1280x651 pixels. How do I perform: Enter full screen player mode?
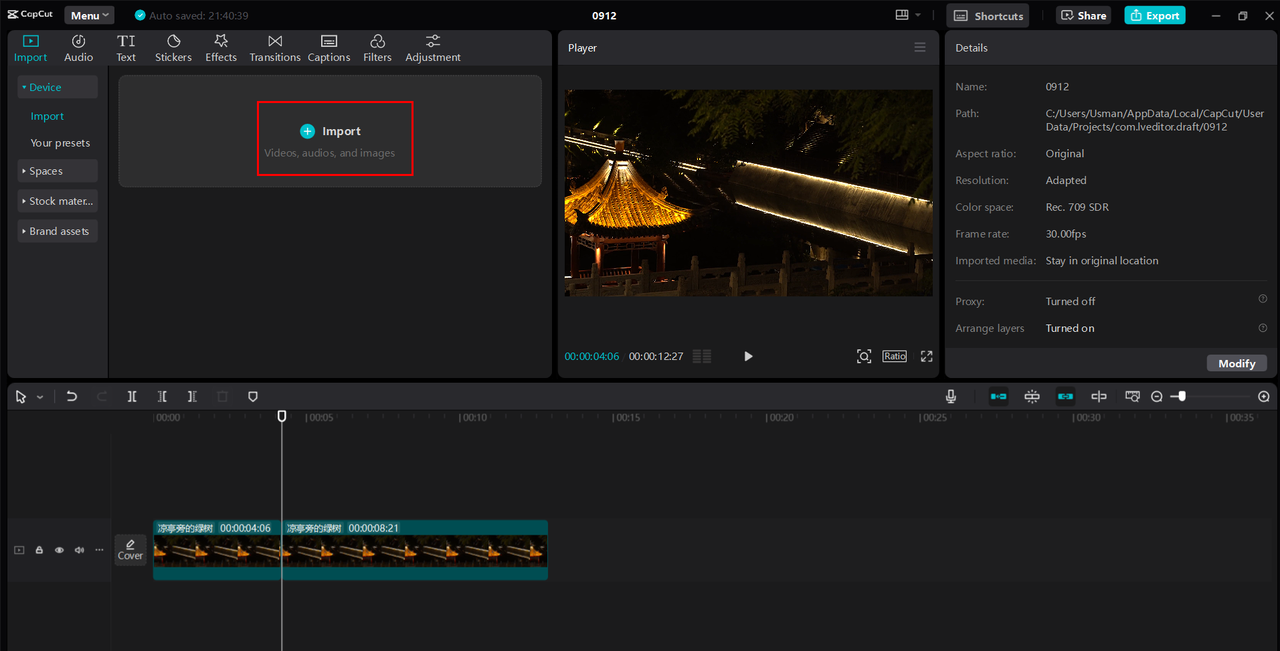[x=927, y=356]
